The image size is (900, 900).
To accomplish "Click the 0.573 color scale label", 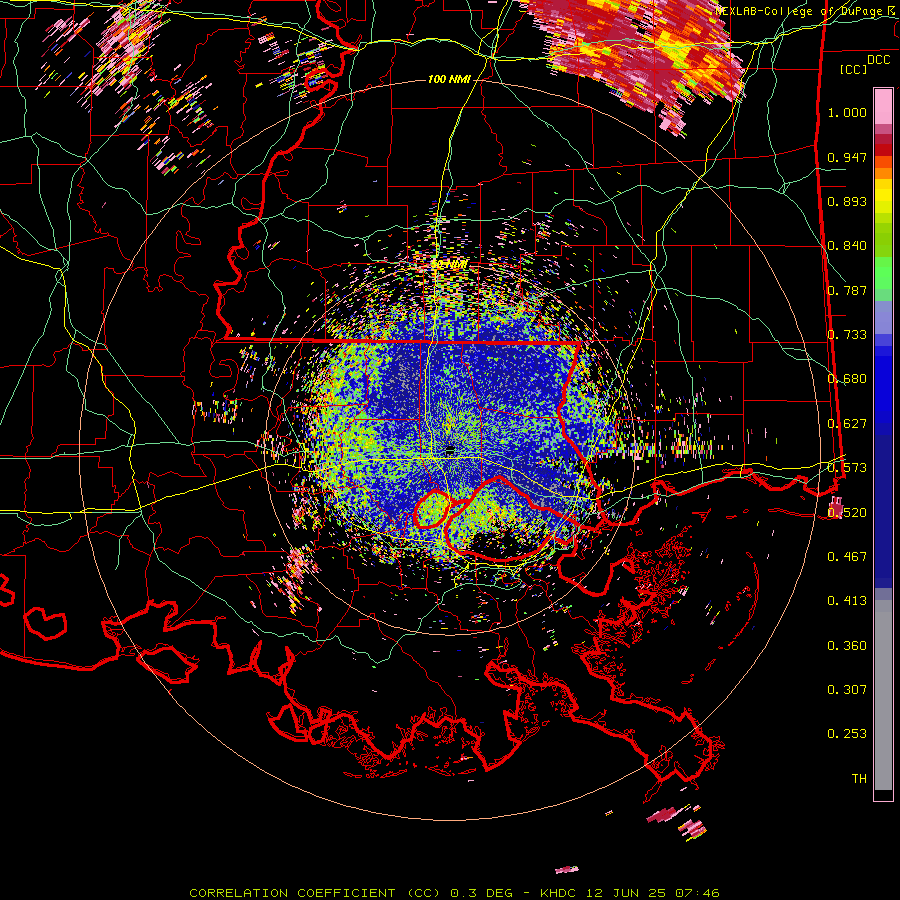I will coord(847,468).
